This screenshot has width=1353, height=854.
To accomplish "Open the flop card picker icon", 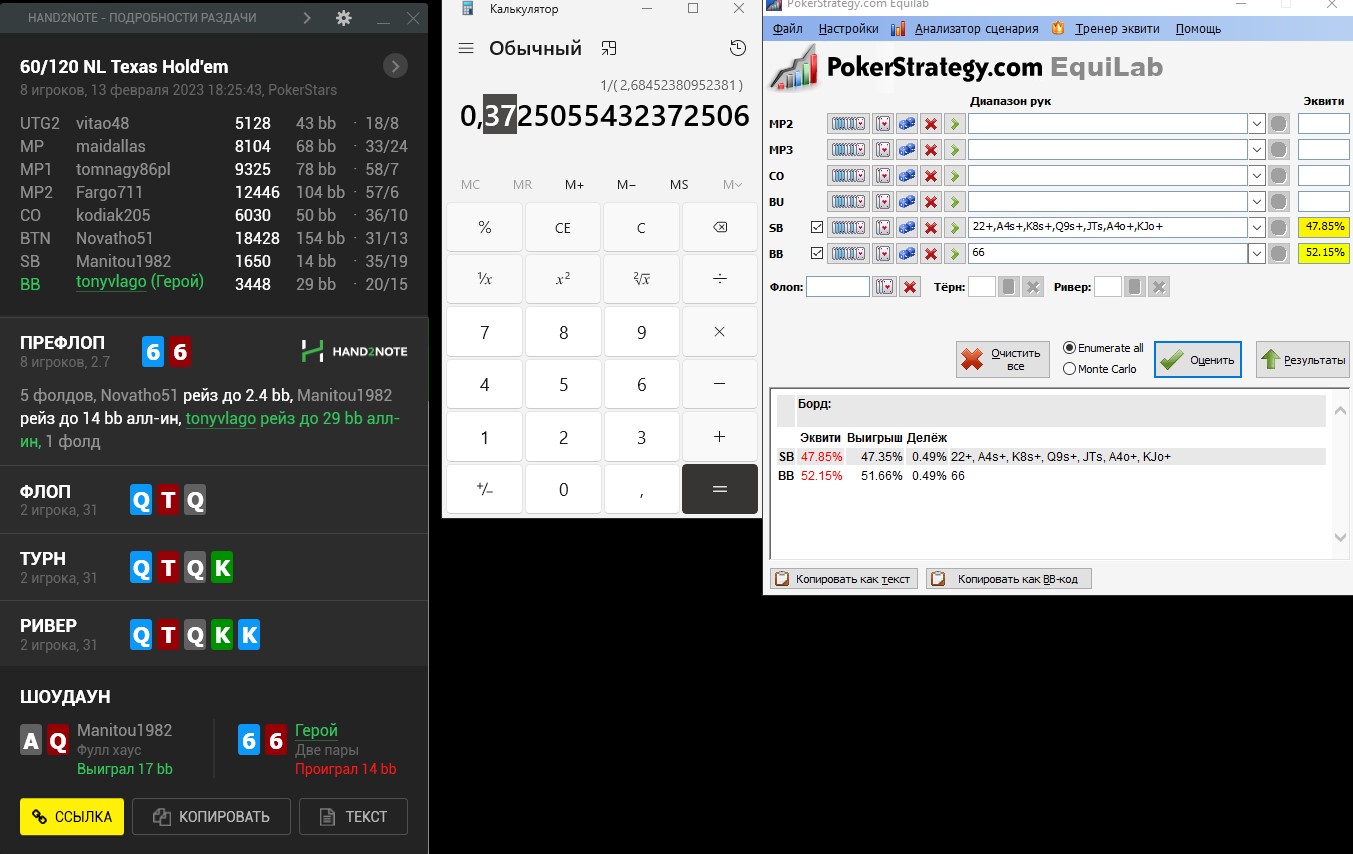I will coord(884,287).
